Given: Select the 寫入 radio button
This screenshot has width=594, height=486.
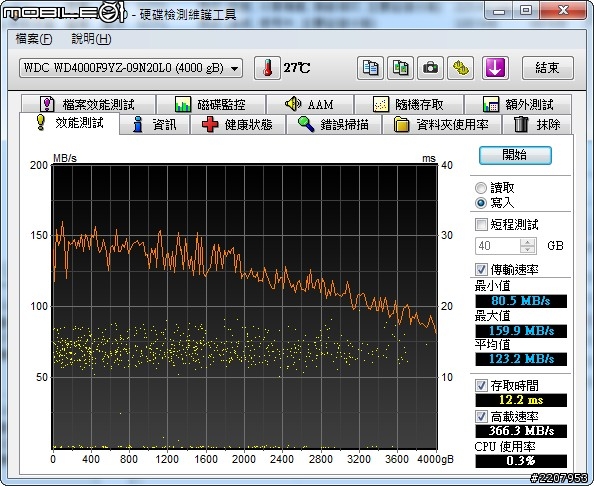Looking at the screenshot, I should click(481, 203).
